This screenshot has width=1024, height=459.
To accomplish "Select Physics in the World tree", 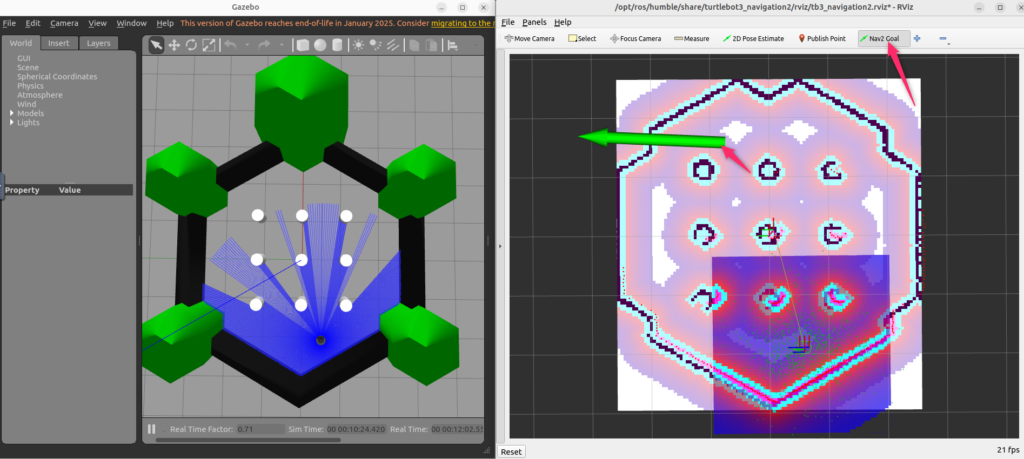I will pyautogui.click(x=30, y=86).
